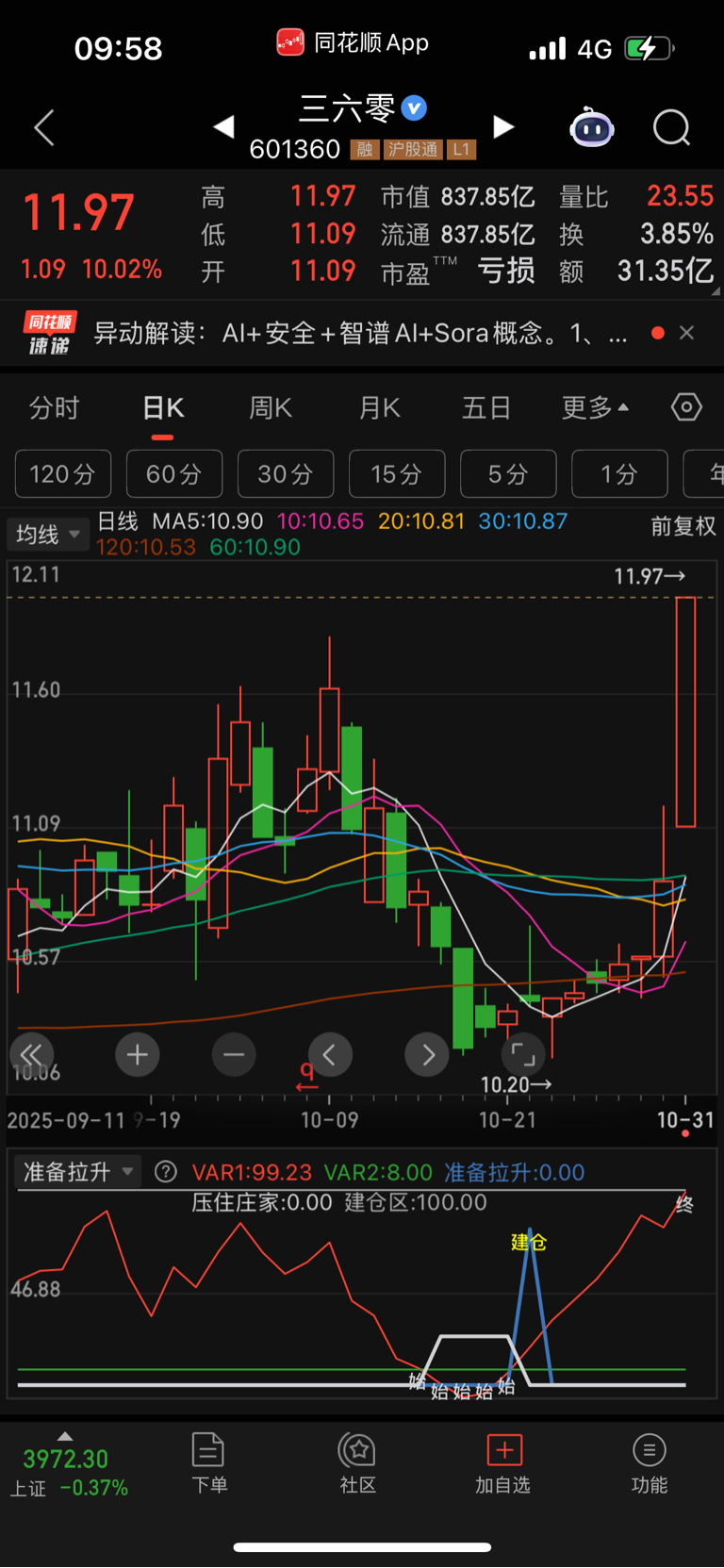Image resolution: width=724 pixels, height=1568 pixels.
Task: Tap the 额 31.35亿 amount value
Action: (666, 272)
